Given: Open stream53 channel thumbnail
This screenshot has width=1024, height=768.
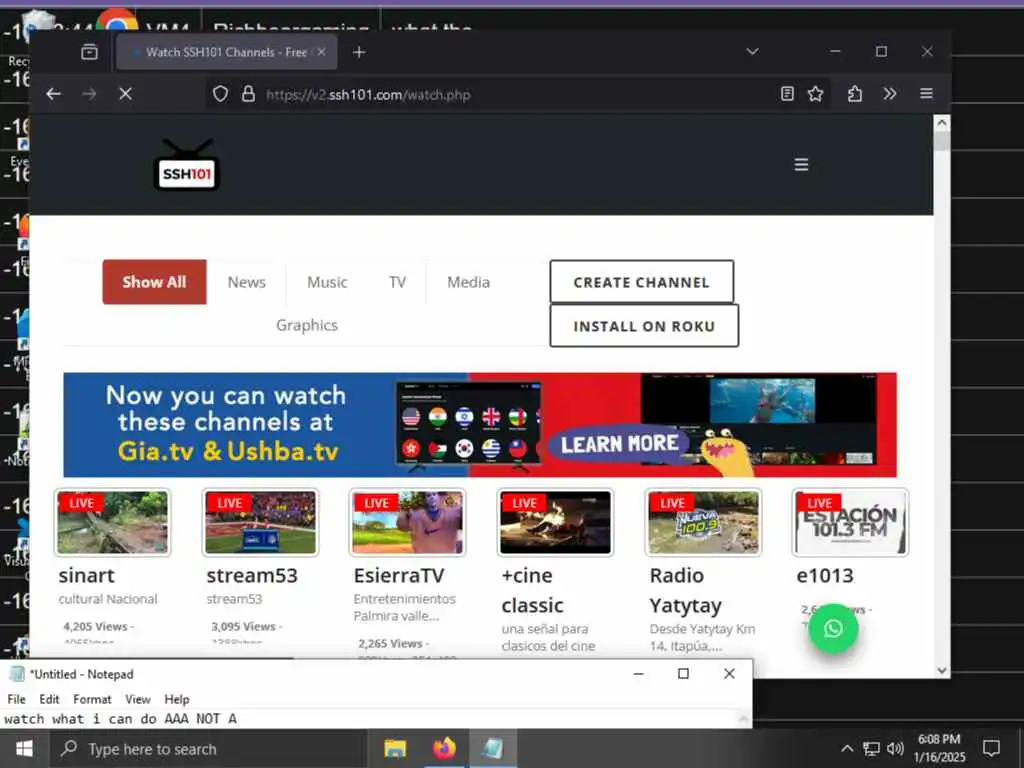Looking at the screenshot, I should point(261,522).
